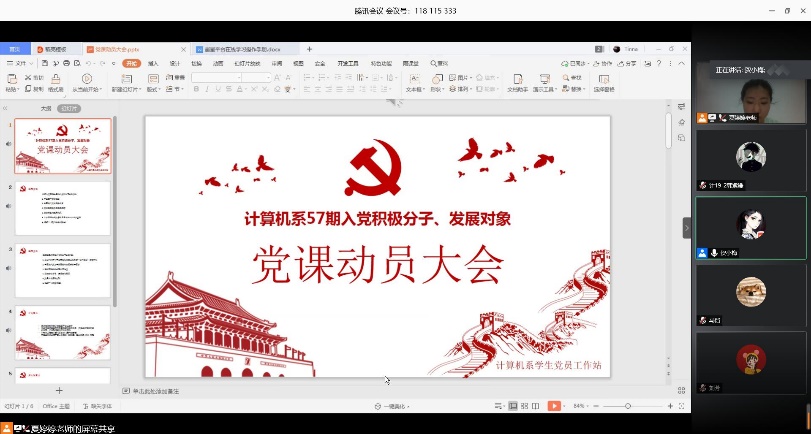Click the New Slide icon
The height and width of the screenshot is (434, 811).
click(127, 79)
